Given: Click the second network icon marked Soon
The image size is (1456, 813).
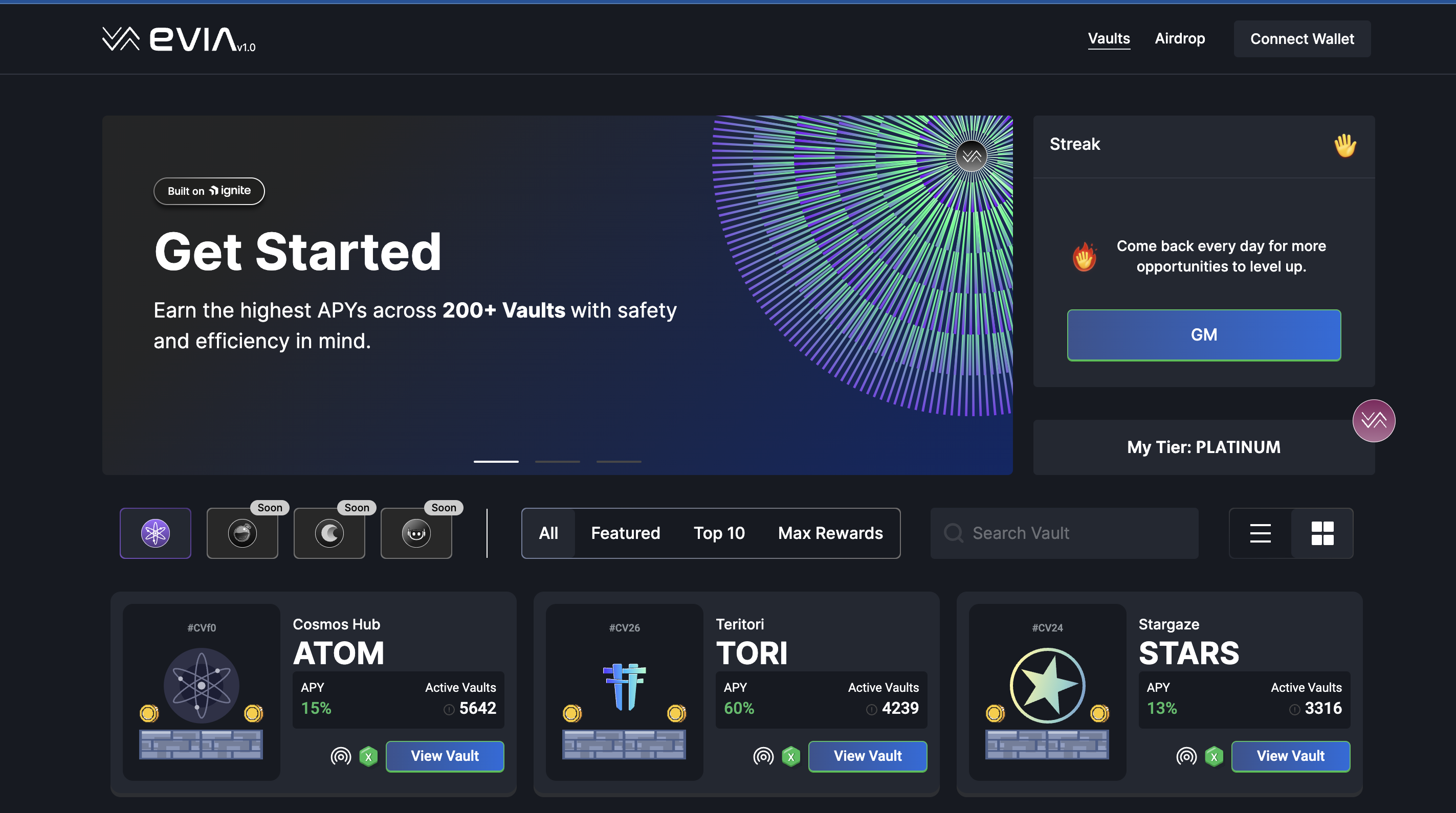Looking at the screenshot, I should click(x=242, y=533).
